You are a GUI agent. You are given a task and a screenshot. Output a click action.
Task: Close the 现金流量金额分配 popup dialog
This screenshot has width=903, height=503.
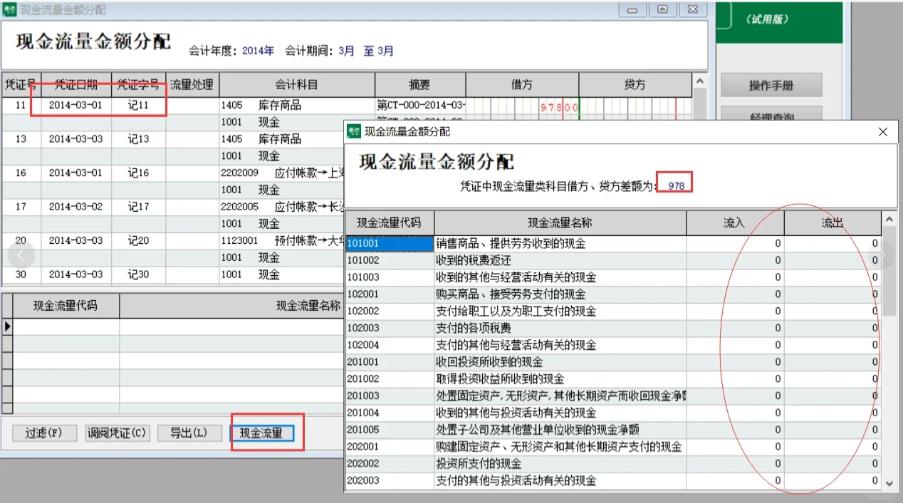882,131
